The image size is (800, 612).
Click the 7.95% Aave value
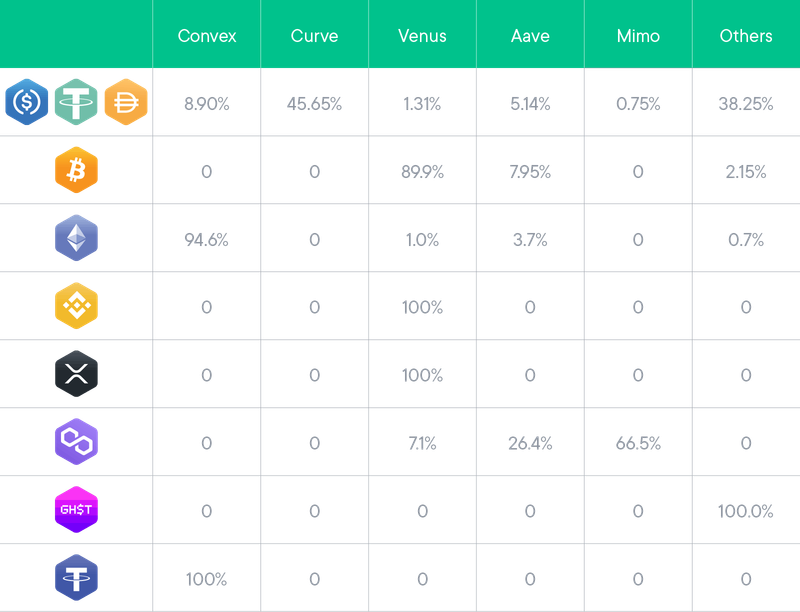click(530, 171)
